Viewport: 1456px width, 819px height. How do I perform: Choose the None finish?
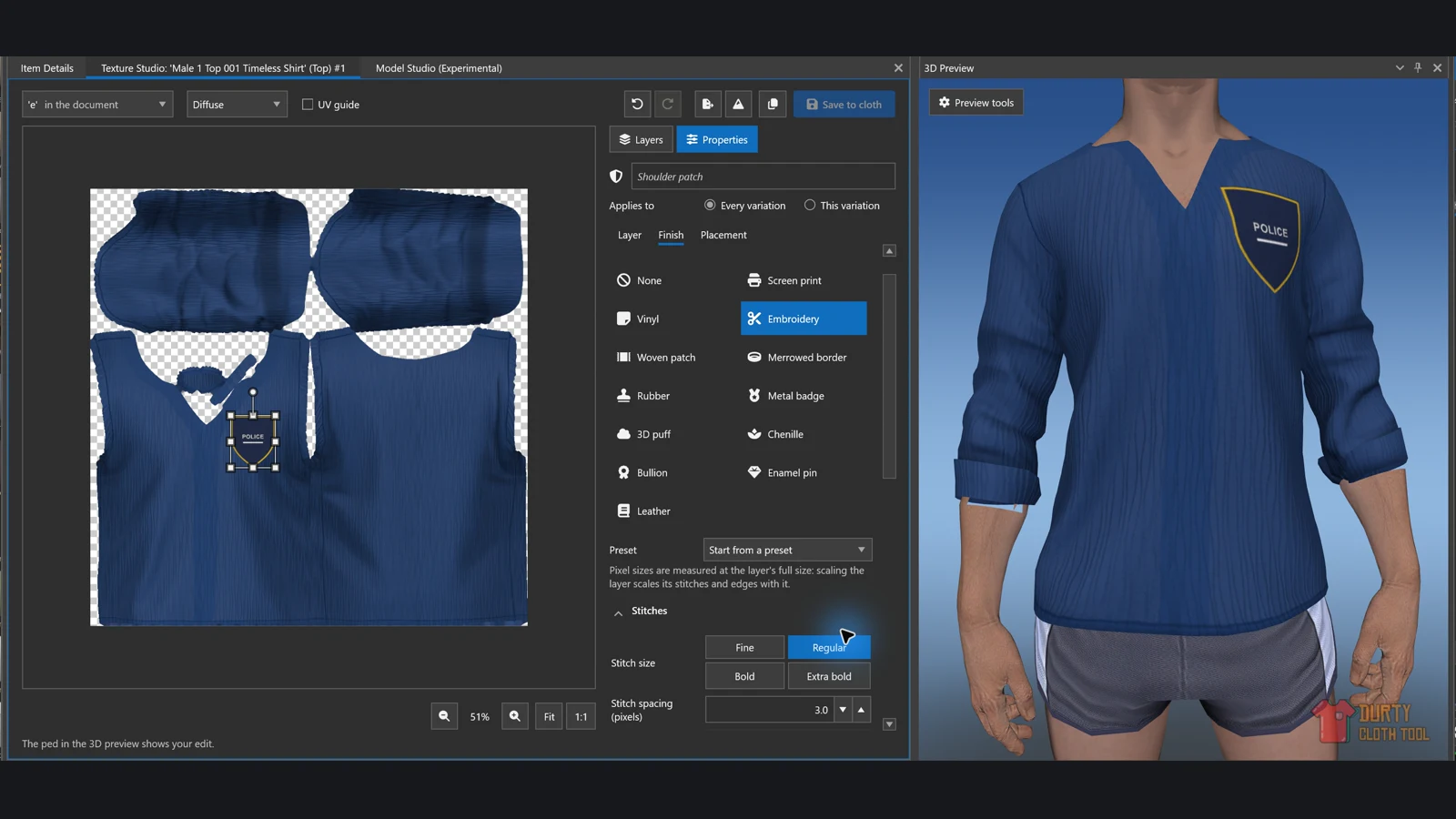(x=673, y=280)
